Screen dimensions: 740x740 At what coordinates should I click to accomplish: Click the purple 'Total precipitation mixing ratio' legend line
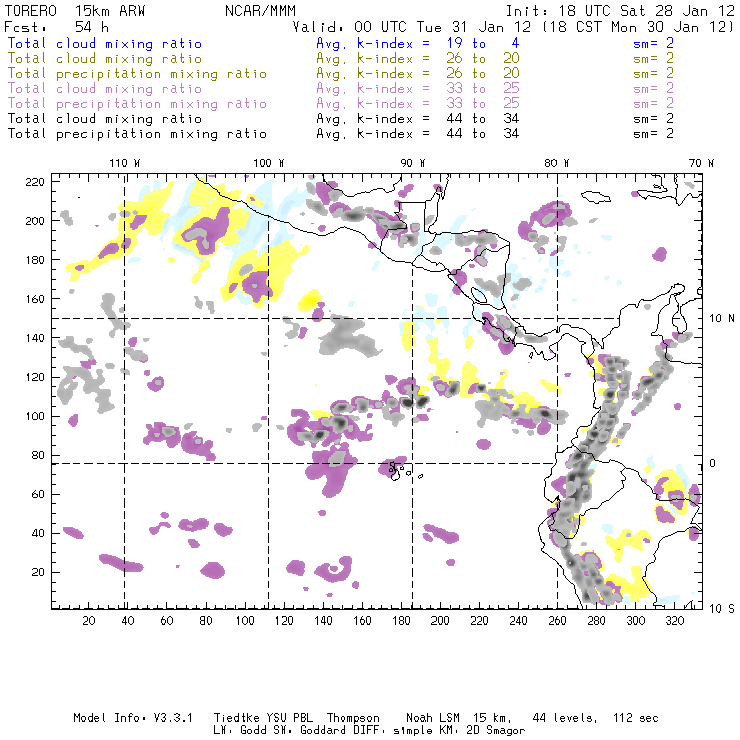click(x=137, y=104)
